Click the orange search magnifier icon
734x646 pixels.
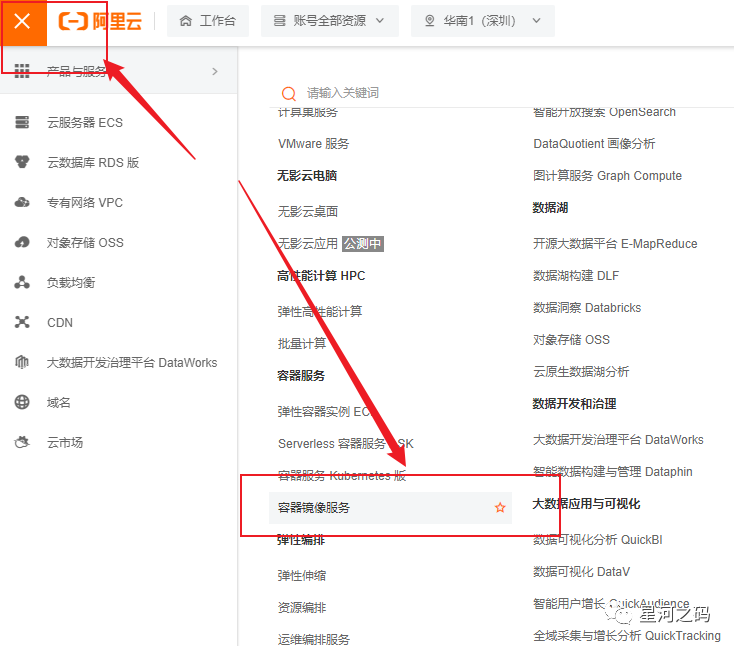(x=289, y=93)
